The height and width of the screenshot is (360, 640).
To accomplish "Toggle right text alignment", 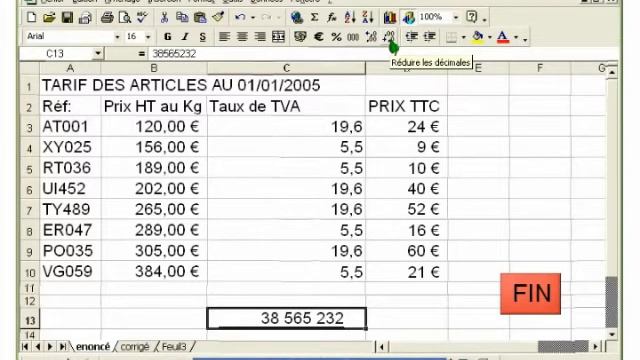I will pos(260,37).
